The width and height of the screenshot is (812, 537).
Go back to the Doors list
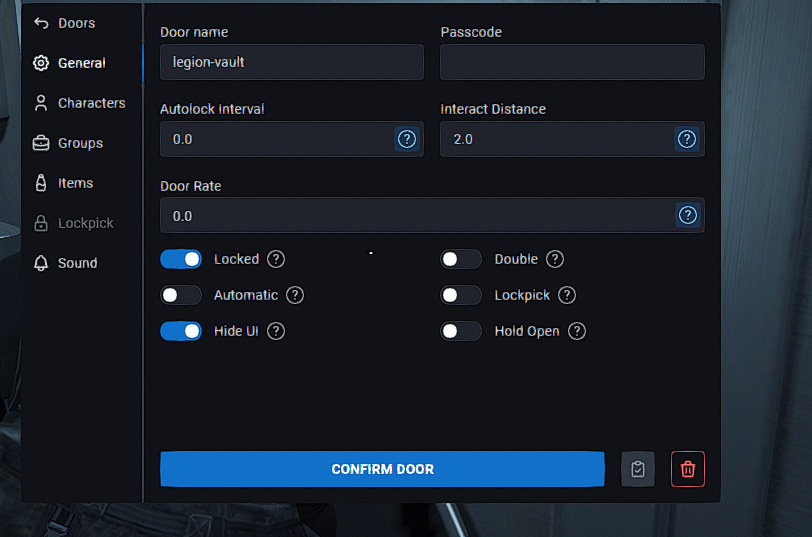click(x=65, y=23)
